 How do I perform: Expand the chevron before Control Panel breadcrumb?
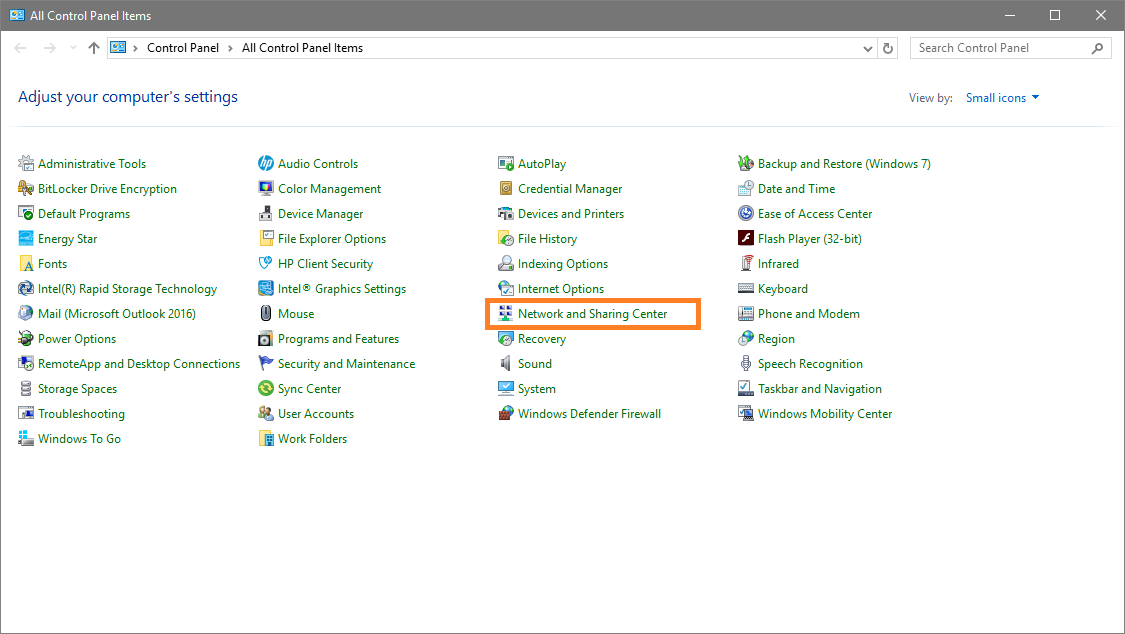pos(135,48)
